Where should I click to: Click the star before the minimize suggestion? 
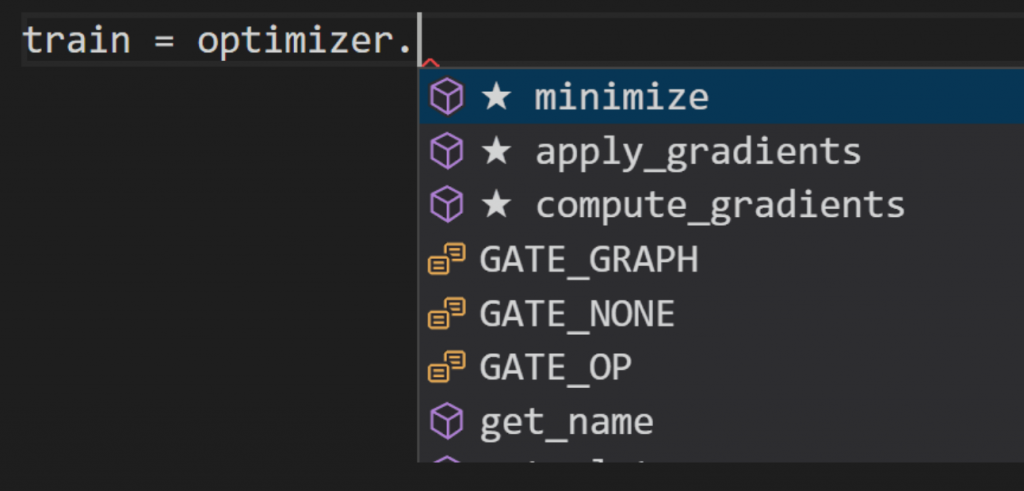tap(496, 97)
